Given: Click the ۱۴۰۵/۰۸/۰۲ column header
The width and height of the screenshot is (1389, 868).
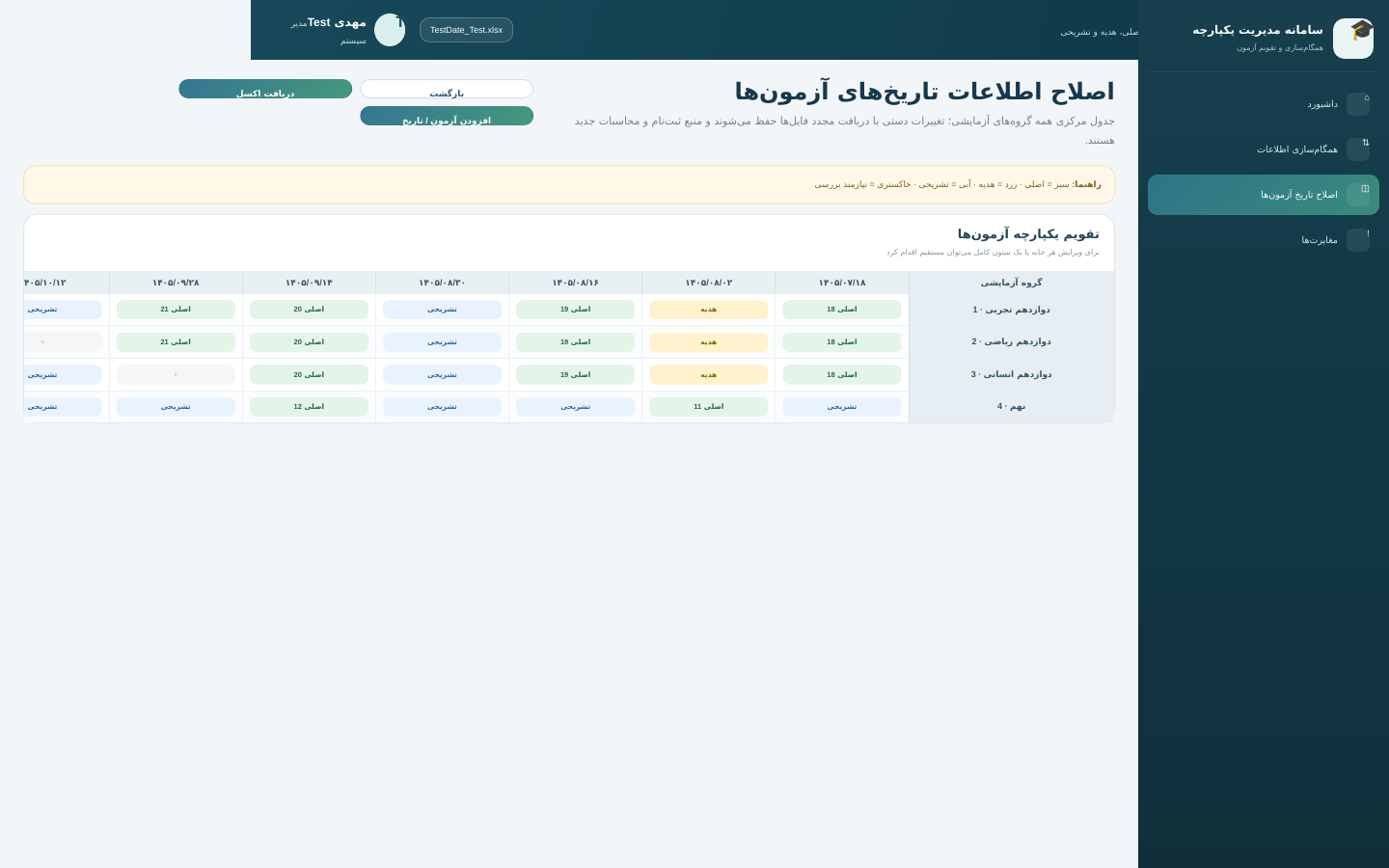Looking at the screenshot, I should click(x=709, y=283).
